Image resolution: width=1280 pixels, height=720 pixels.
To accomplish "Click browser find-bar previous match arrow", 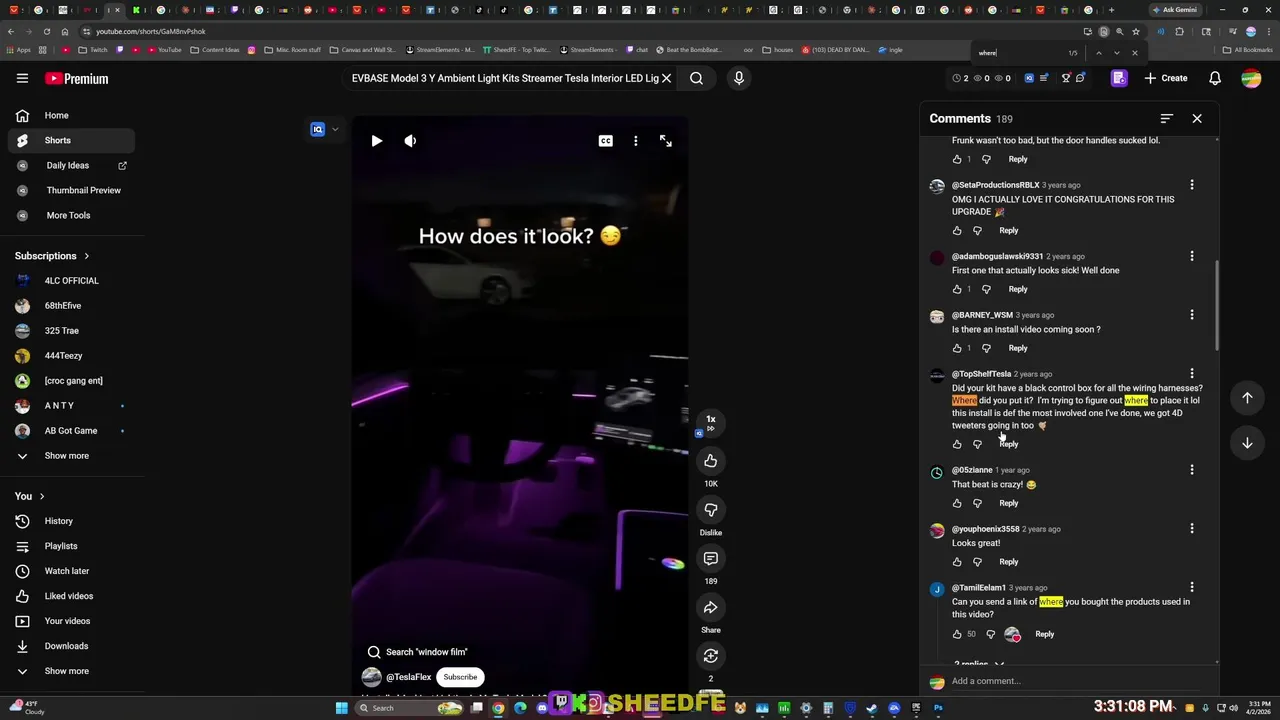I will click(x=1098, y=53).
